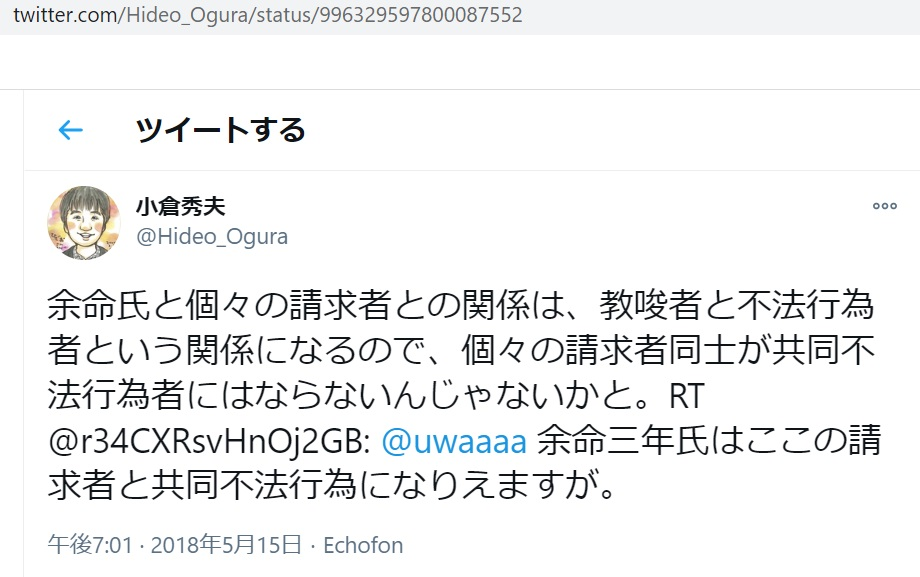The width and height of the screenshot is (920, 577).
Task: Select 余命三年氏はここの請 text after mention
Action: coord(709,441)
